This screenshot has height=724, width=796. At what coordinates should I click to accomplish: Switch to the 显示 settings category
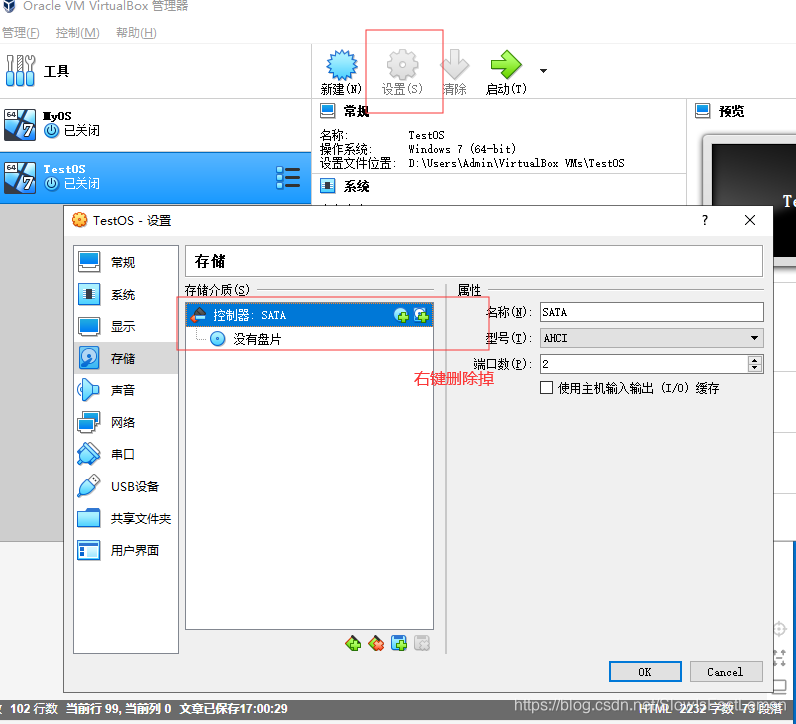click(126, 326)
